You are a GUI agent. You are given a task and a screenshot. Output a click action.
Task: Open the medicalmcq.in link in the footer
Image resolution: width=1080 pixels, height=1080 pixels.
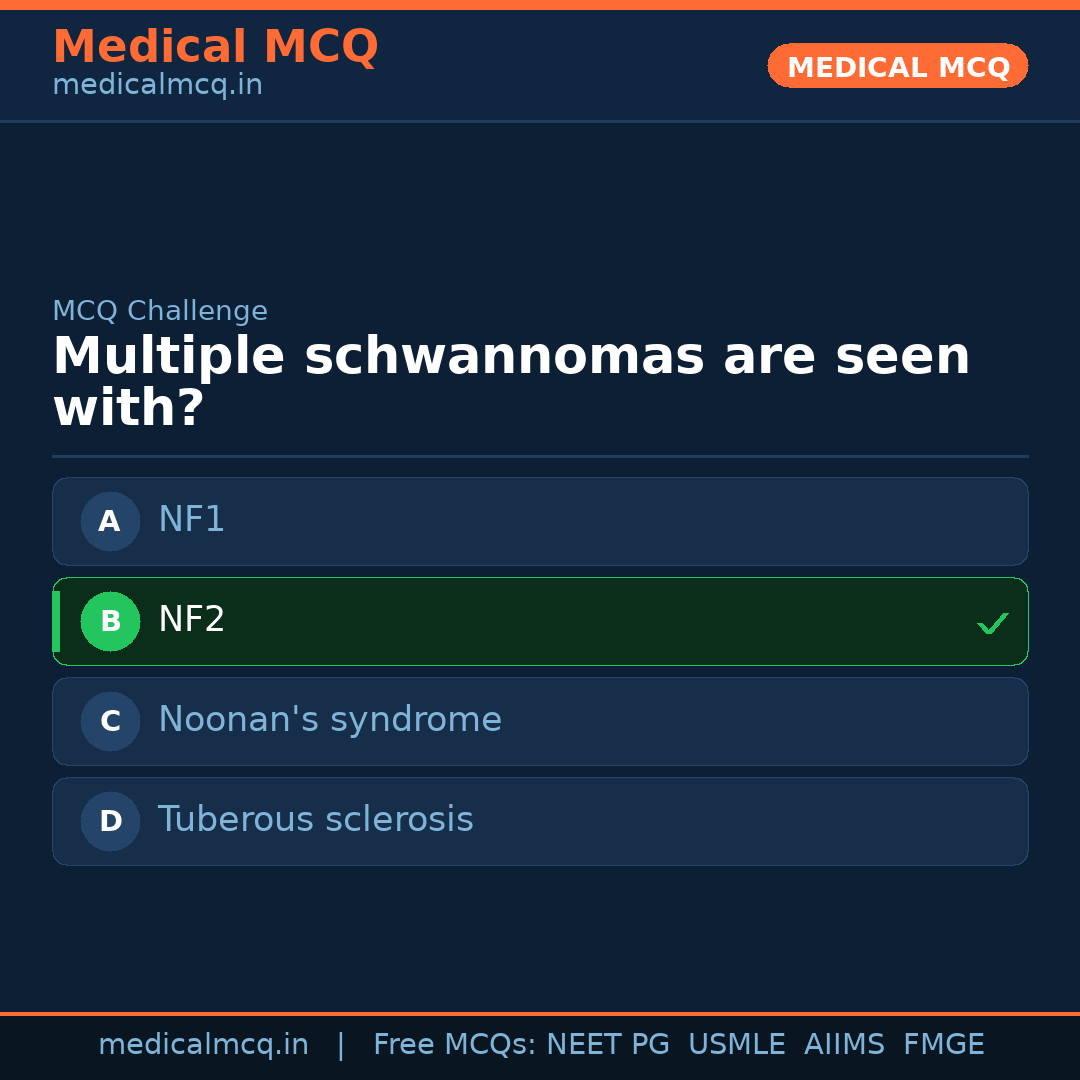click(x=203, y=1045)
